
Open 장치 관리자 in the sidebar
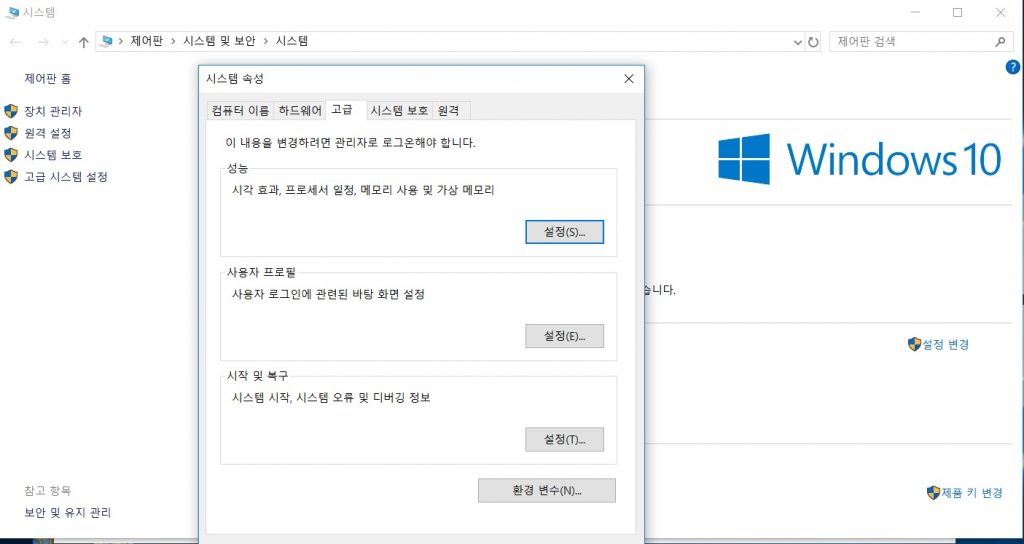(x=53, y=112)
